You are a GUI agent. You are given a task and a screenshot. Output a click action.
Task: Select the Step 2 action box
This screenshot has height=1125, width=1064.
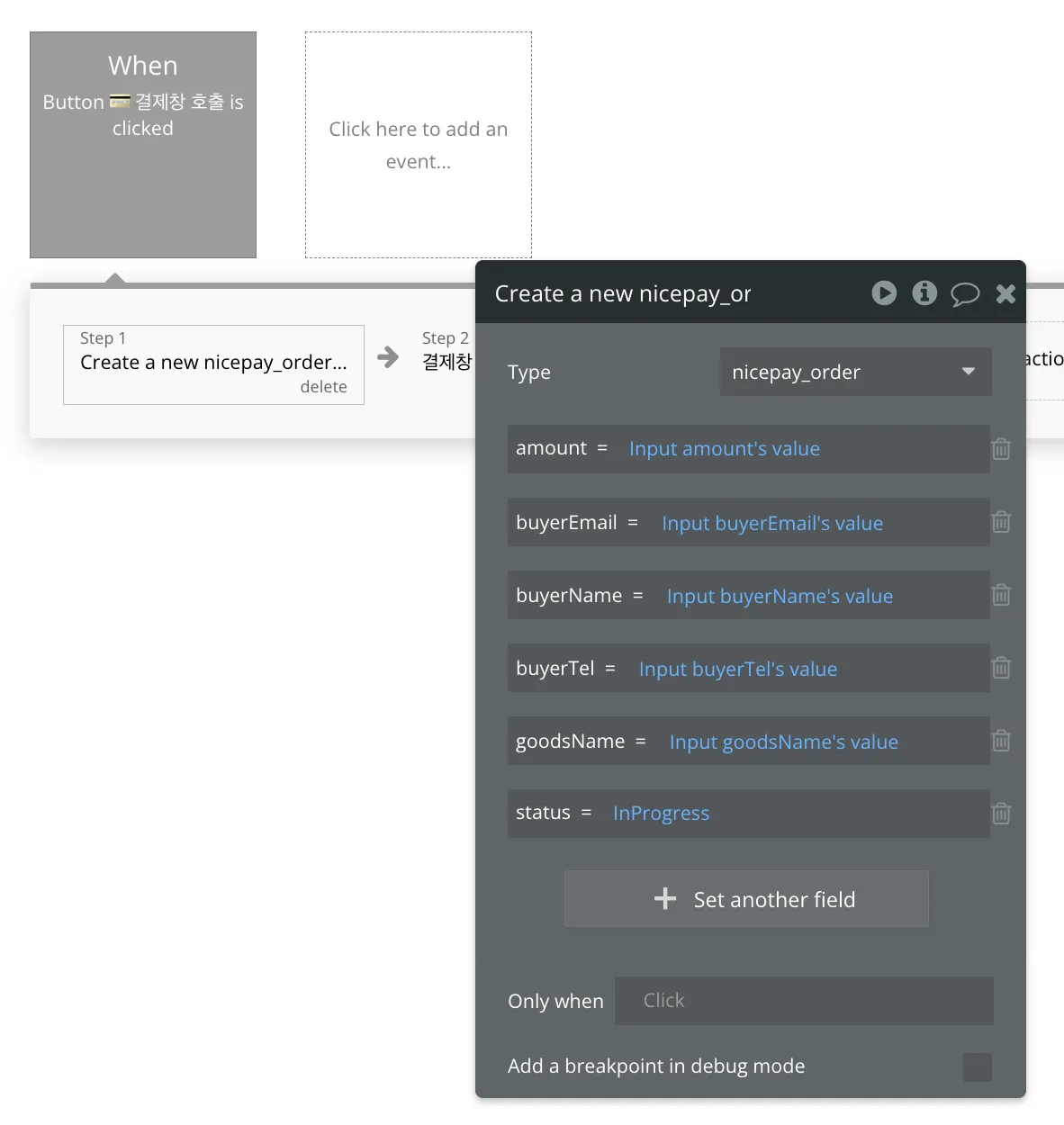447,351
